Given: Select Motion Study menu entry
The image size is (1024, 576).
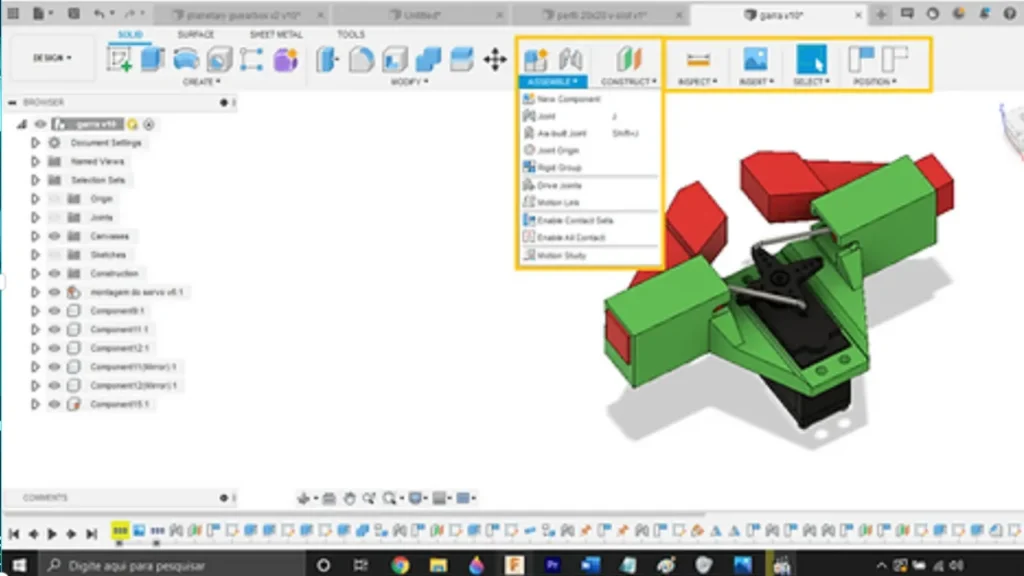Looking at the screenshot, I should click(x=561, y=256).
